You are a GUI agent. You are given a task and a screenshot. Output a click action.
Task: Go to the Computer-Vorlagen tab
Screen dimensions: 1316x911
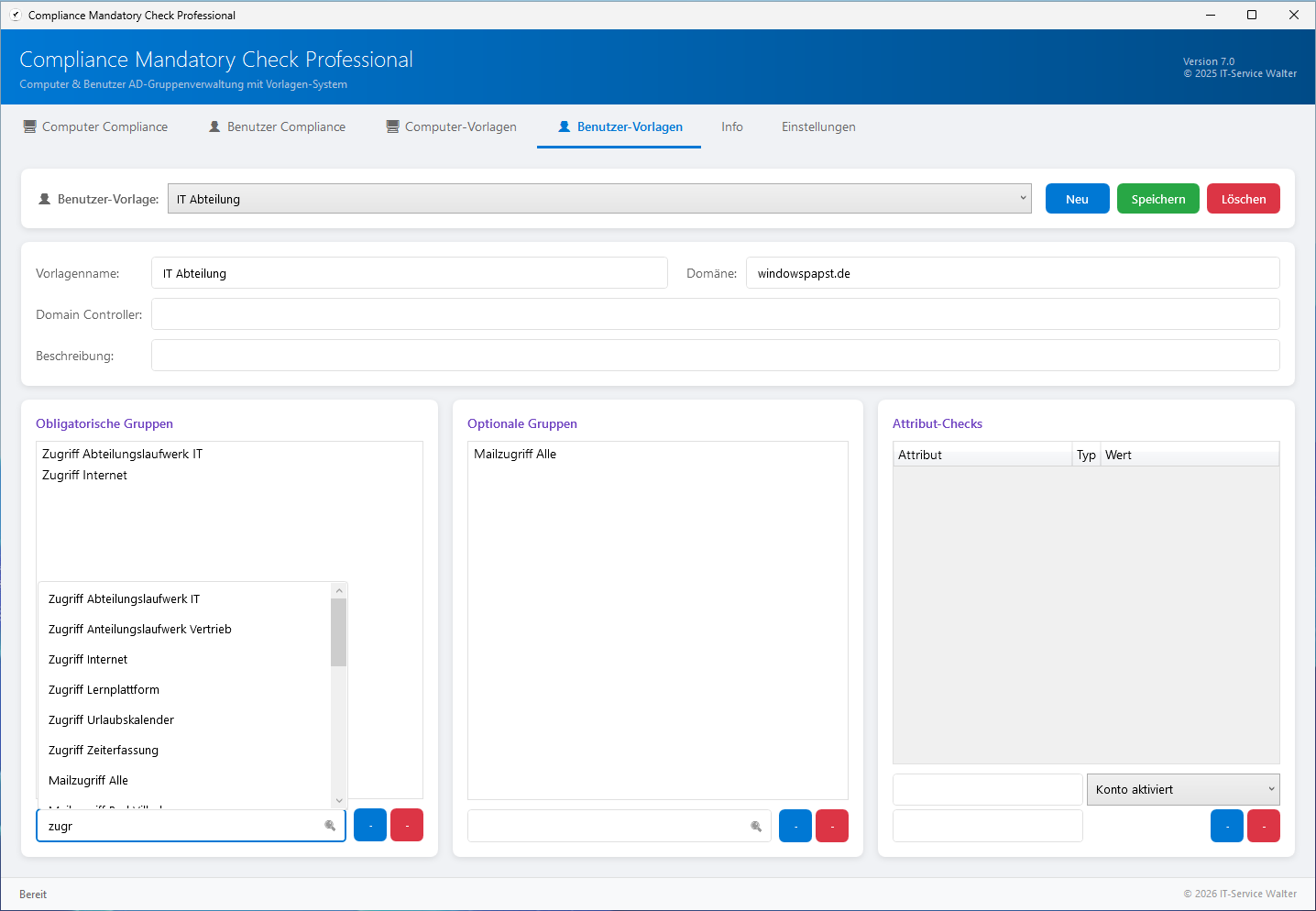451,126
